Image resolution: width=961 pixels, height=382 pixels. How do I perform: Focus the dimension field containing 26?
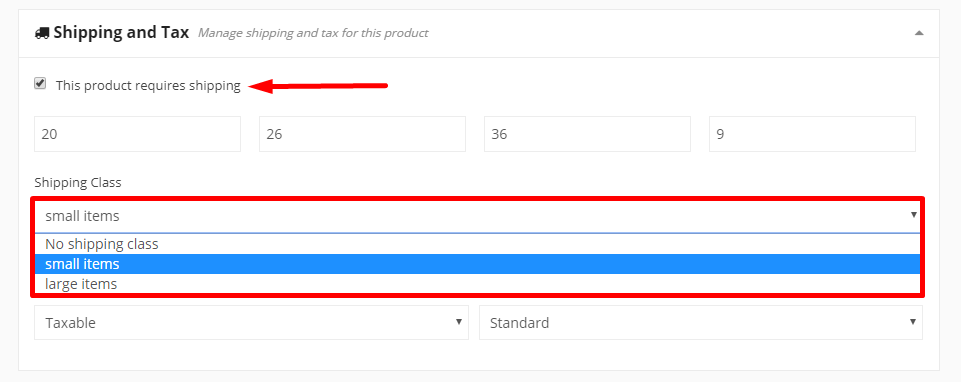[362, 134]
